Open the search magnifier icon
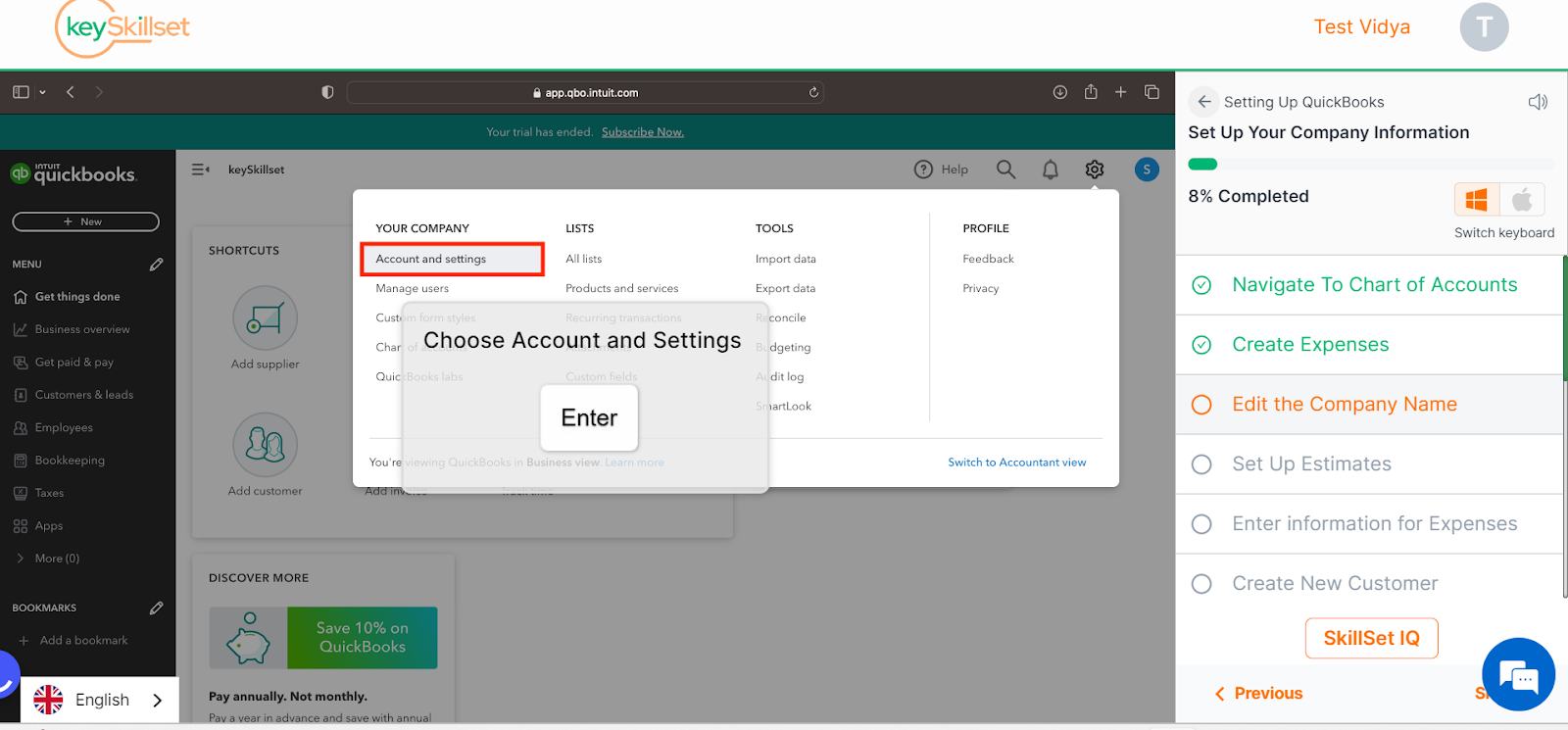This screenshot has height=730, width=1568. [1005, 170]
